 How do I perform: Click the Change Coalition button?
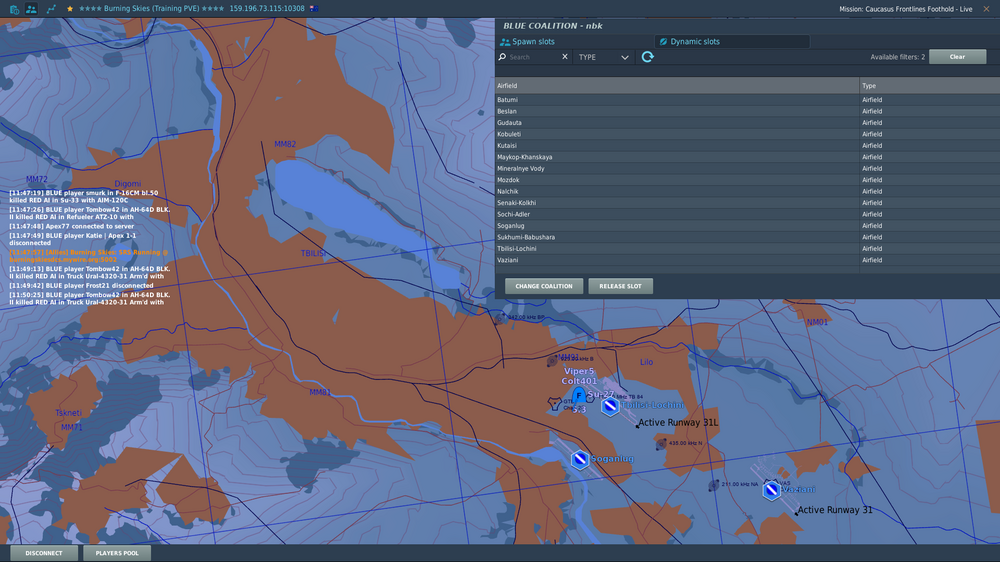click(544, 286)
